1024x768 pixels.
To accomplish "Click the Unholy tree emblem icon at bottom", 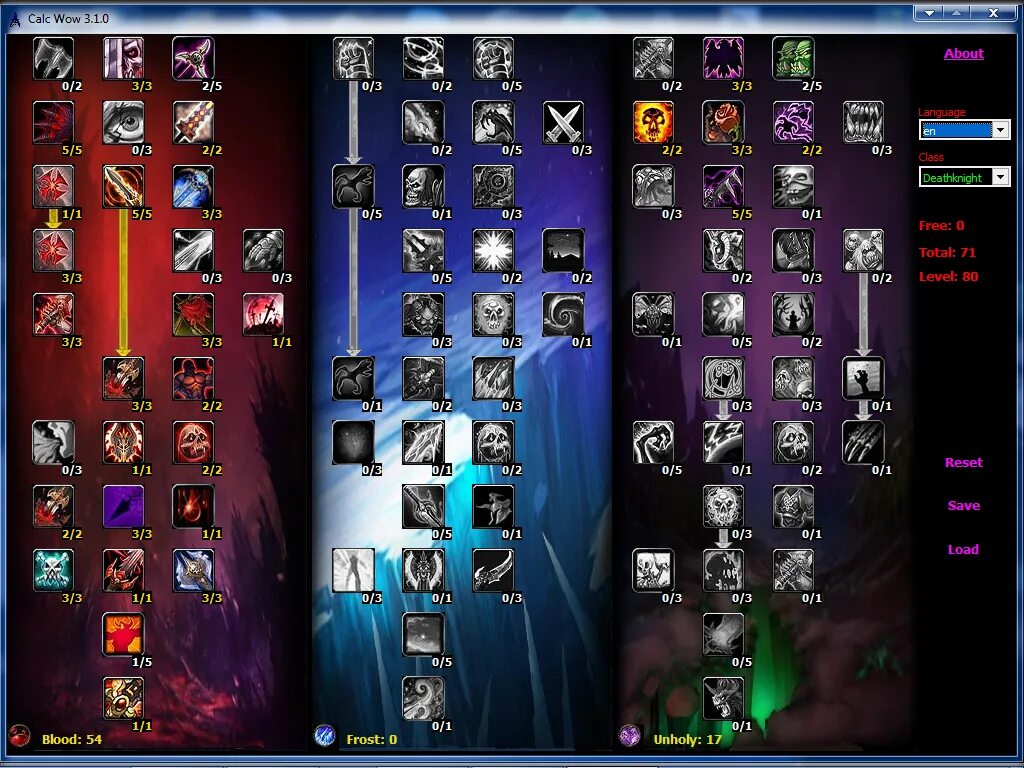I will pyautogui.click(x=630, y=737).
